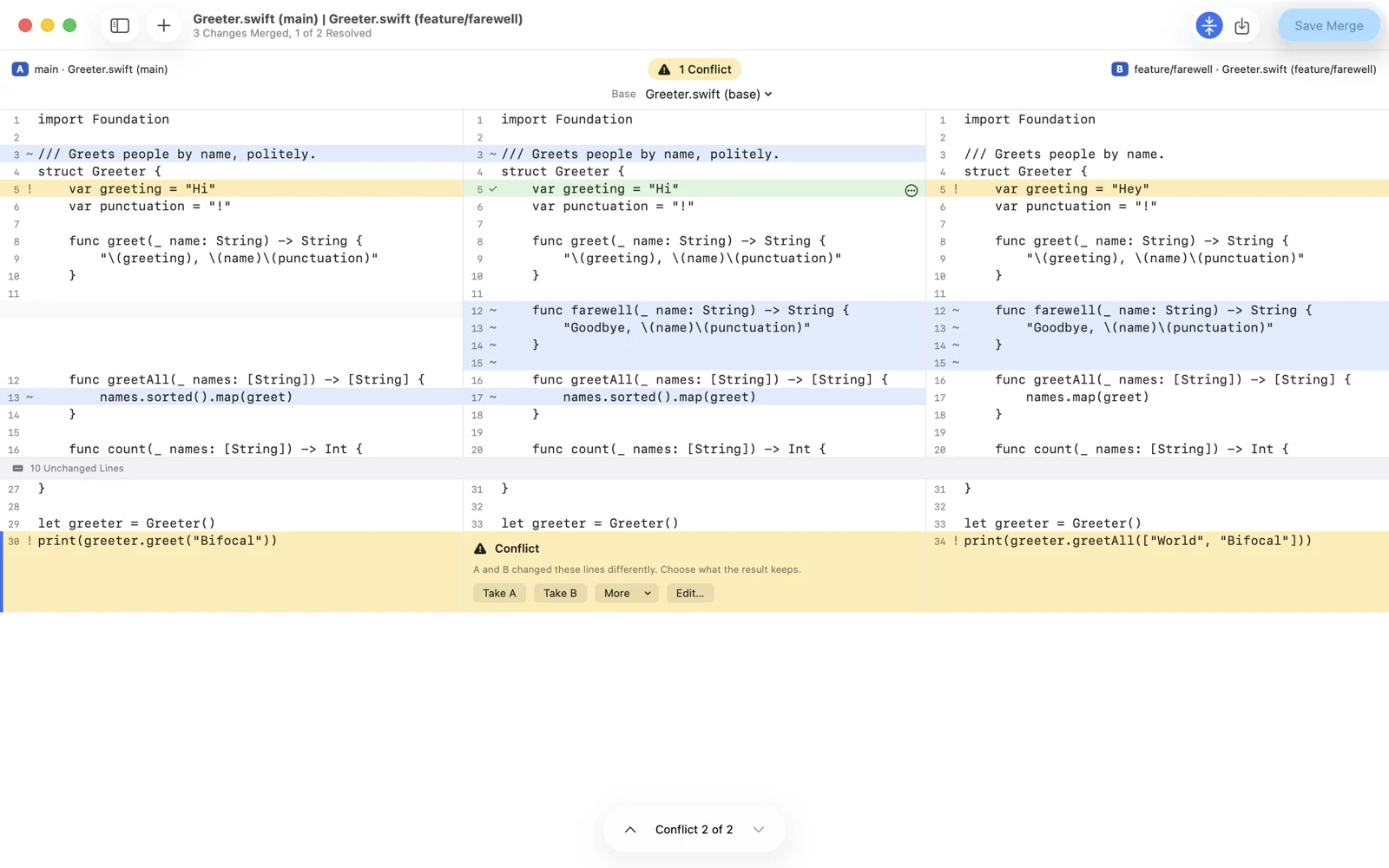
Task: Click the A badge for main
Action: point(20,69)
